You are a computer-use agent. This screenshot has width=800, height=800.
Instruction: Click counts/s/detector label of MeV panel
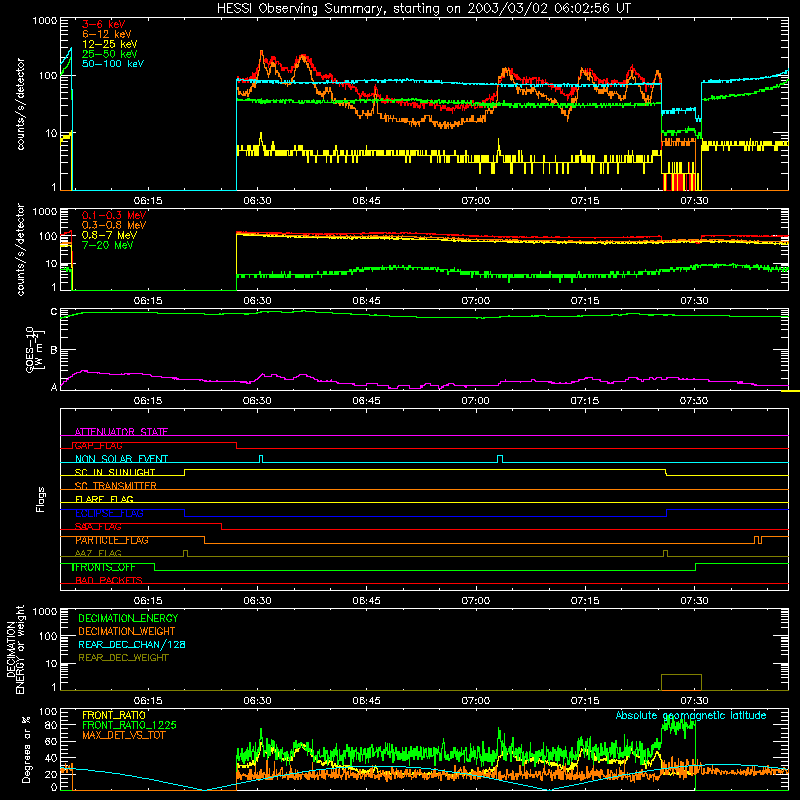[20, 249]
